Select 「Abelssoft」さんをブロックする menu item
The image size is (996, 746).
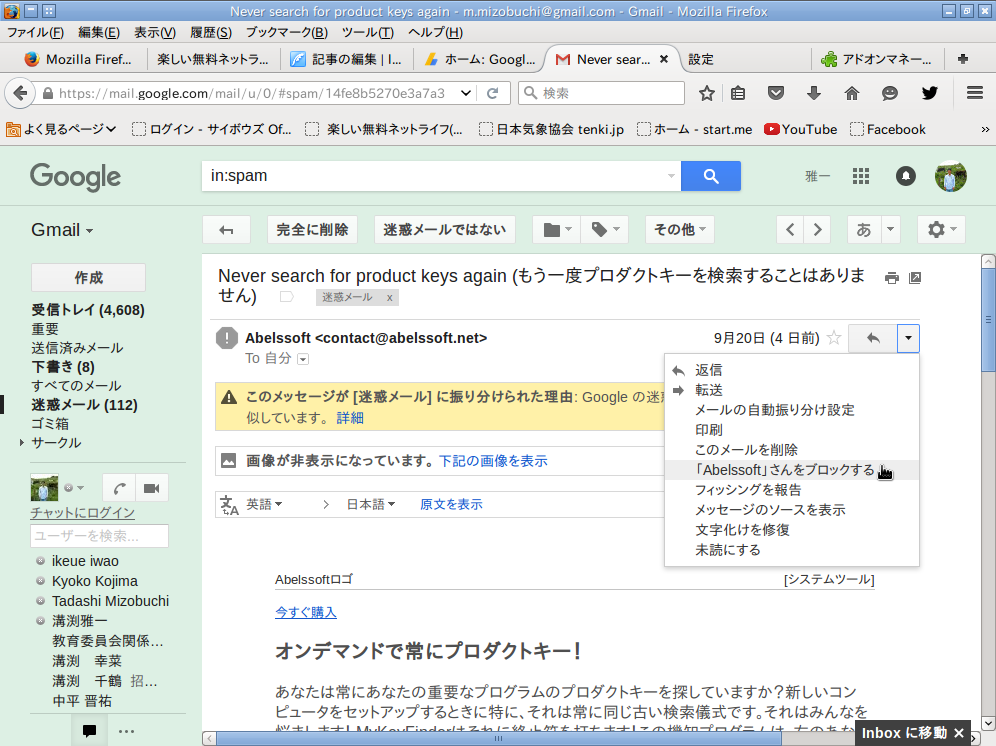[x=791, y=470]
